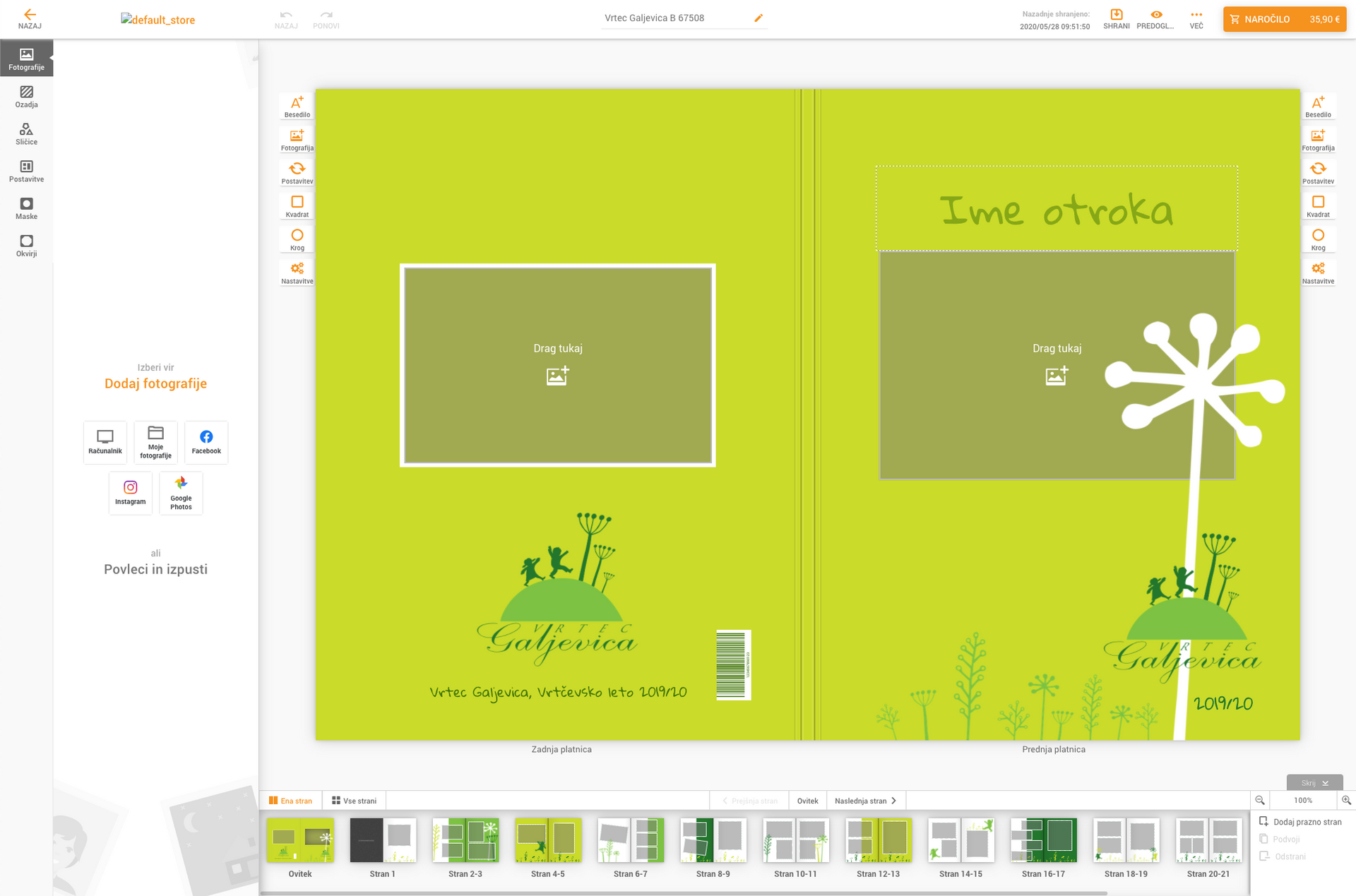Click the left Kvadrat square tool
Image resolution: width=1356 pixels, height=896 pixels.
(297, 206)
